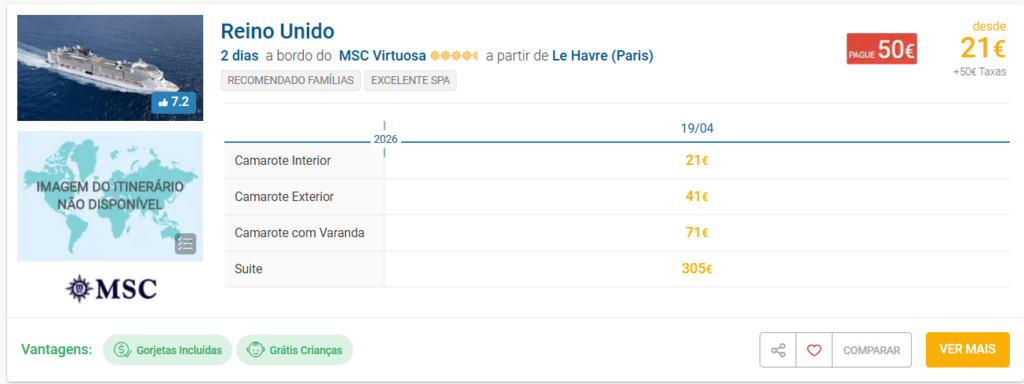Add cruise to favorites with heart icon

point(814,350)
